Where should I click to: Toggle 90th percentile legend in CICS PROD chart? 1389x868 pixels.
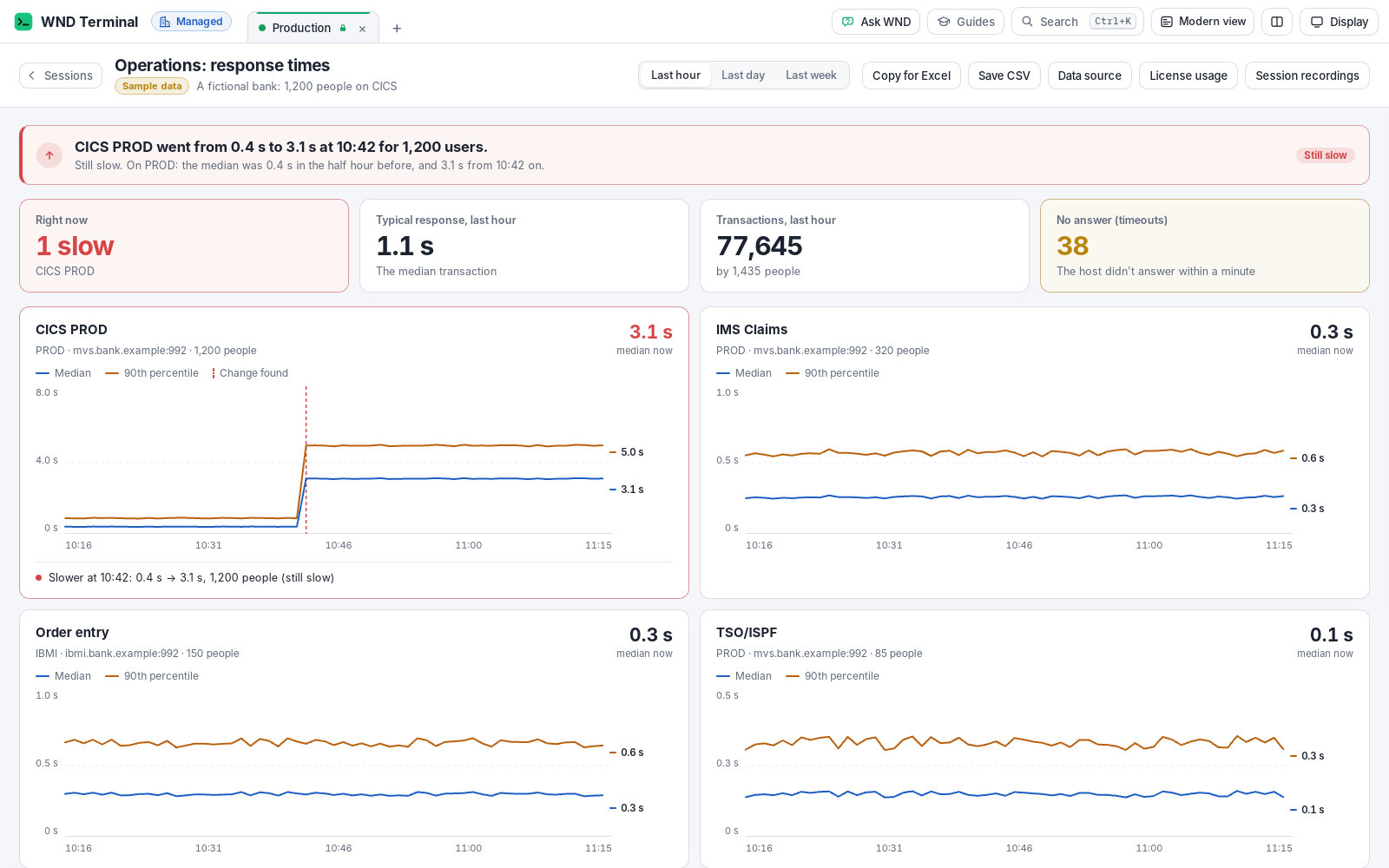152,373
